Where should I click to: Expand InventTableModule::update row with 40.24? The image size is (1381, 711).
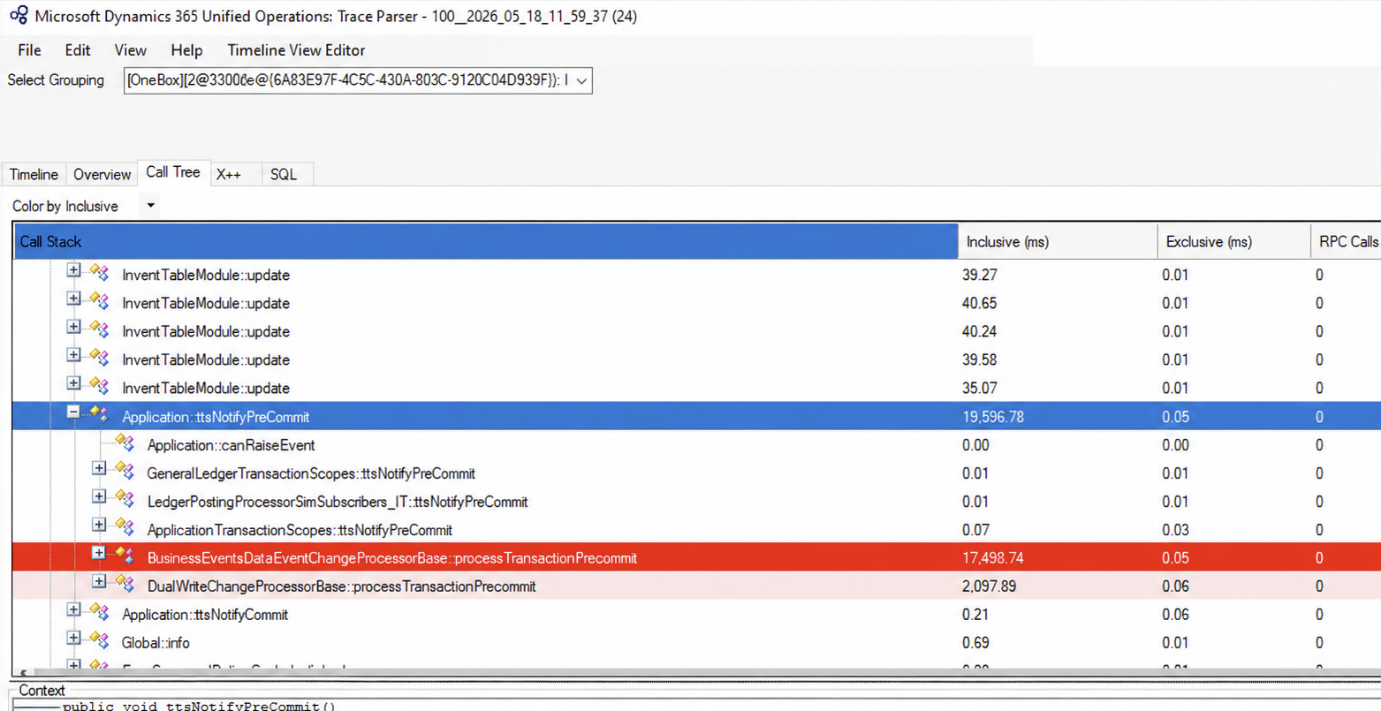pyautogui.click(x=73, y=327)
